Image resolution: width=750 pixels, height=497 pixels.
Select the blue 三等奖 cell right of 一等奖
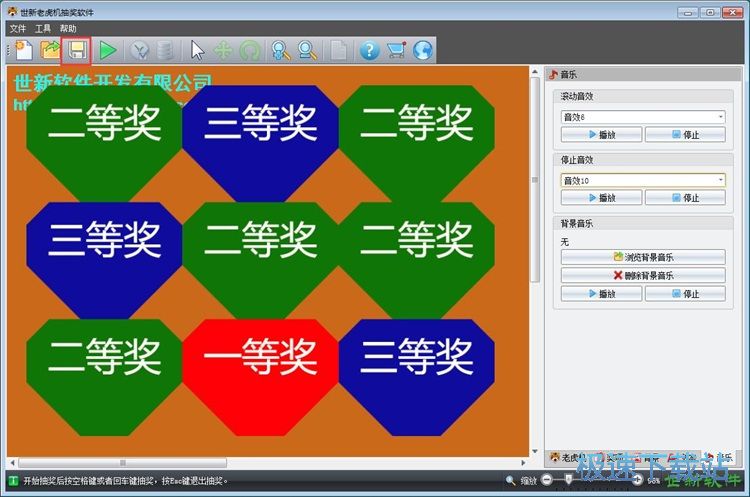417,377
